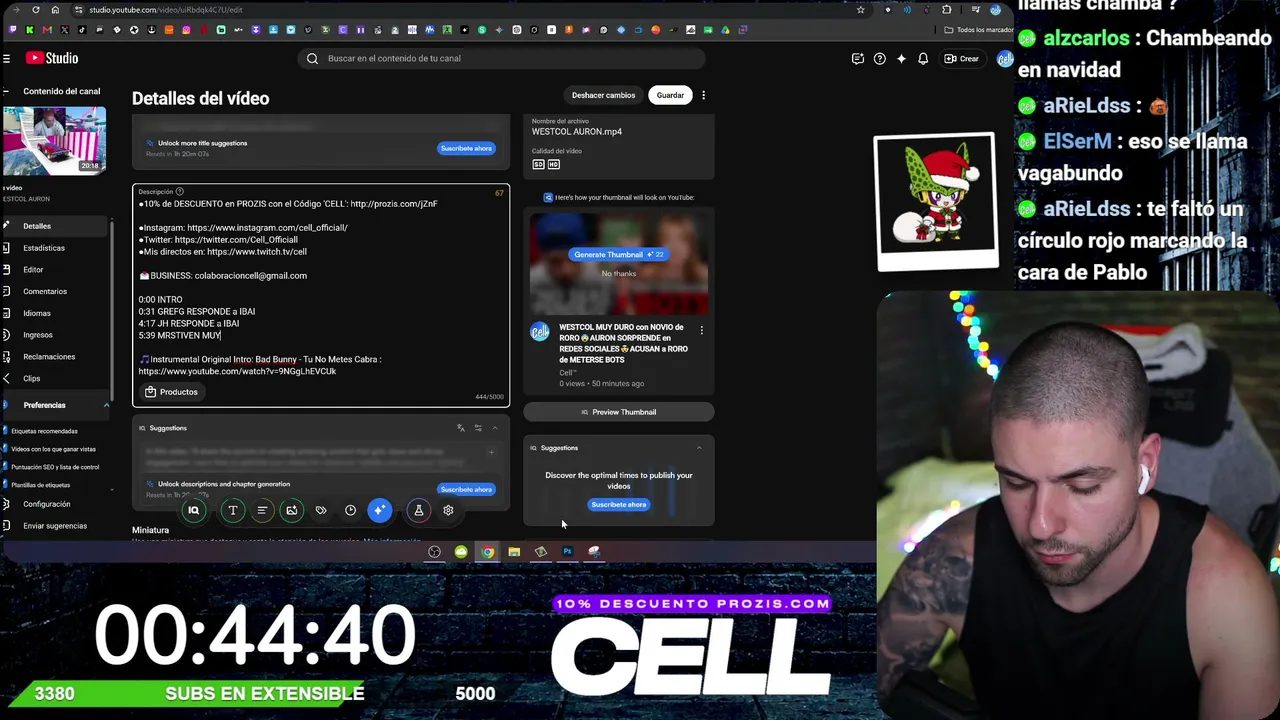Open the Studio hamburger menu

coord(7,59)
